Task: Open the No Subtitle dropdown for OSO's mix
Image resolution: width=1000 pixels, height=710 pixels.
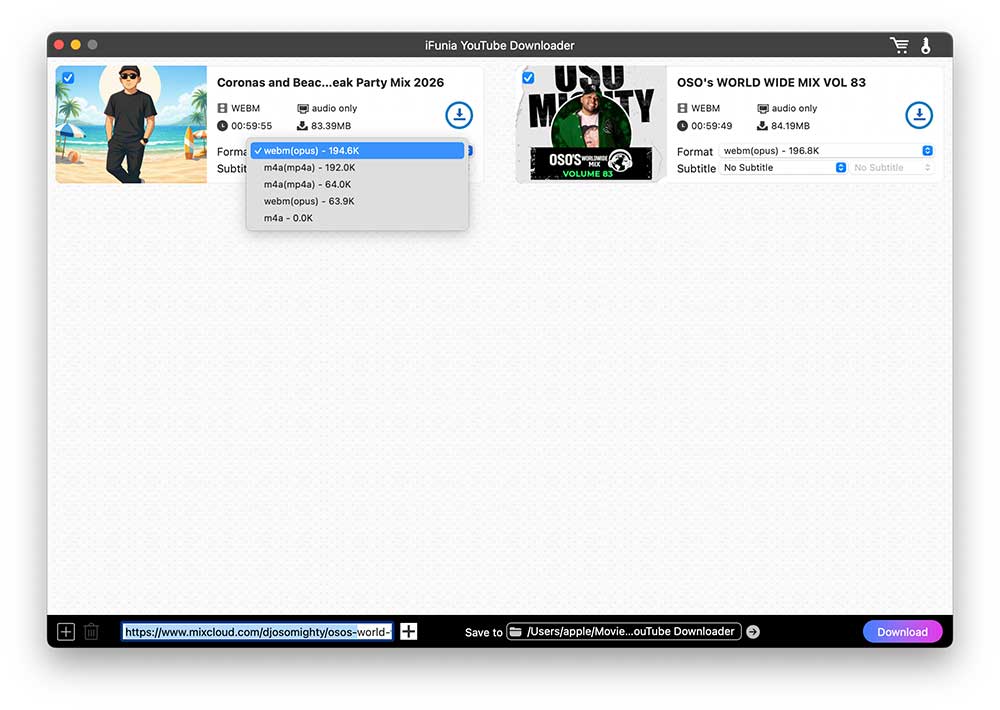Action: [784, 168]
